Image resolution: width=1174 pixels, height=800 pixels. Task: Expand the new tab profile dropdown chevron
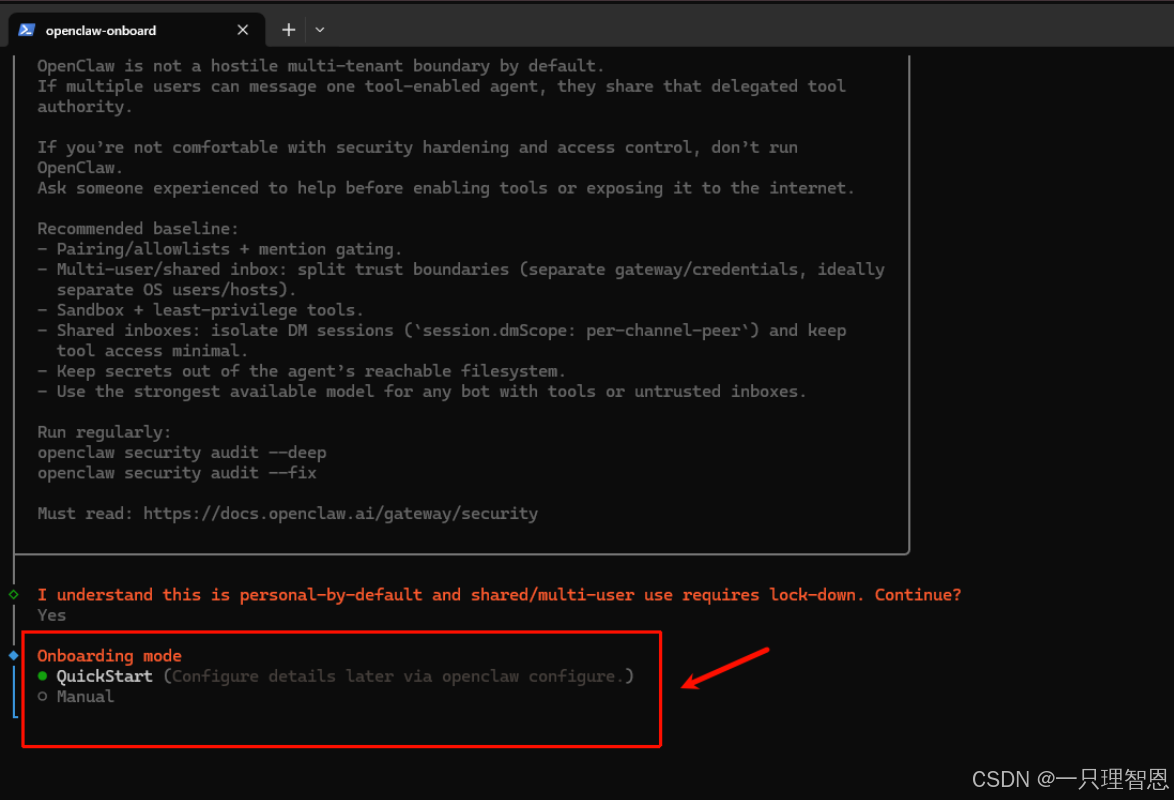[x=320, y=30]
